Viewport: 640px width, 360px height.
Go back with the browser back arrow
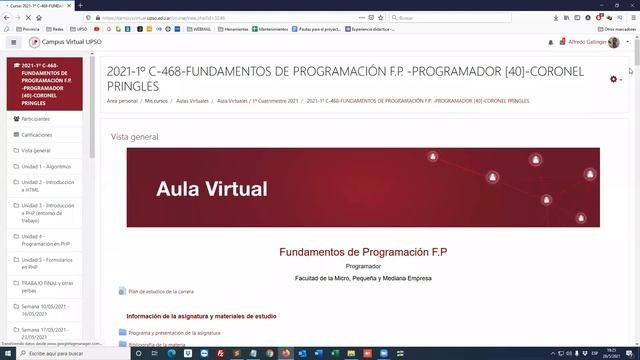[x=7, y=18]
